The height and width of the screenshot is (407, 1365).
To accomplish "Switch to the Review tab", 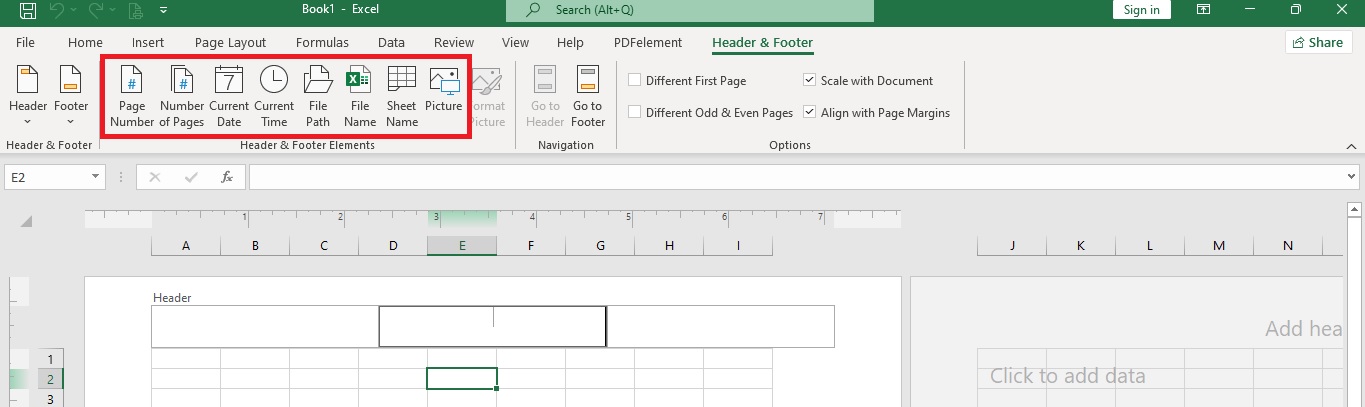I will 454,43.
